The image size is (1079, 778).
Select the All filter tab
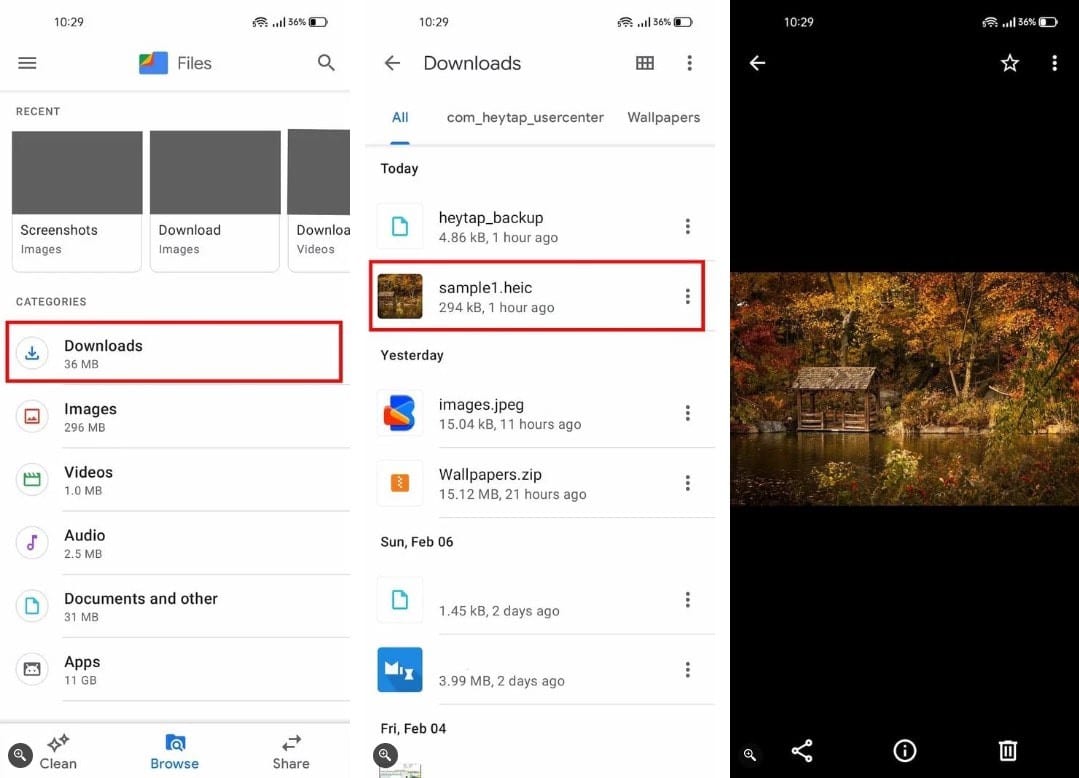[x=400, y=117]
